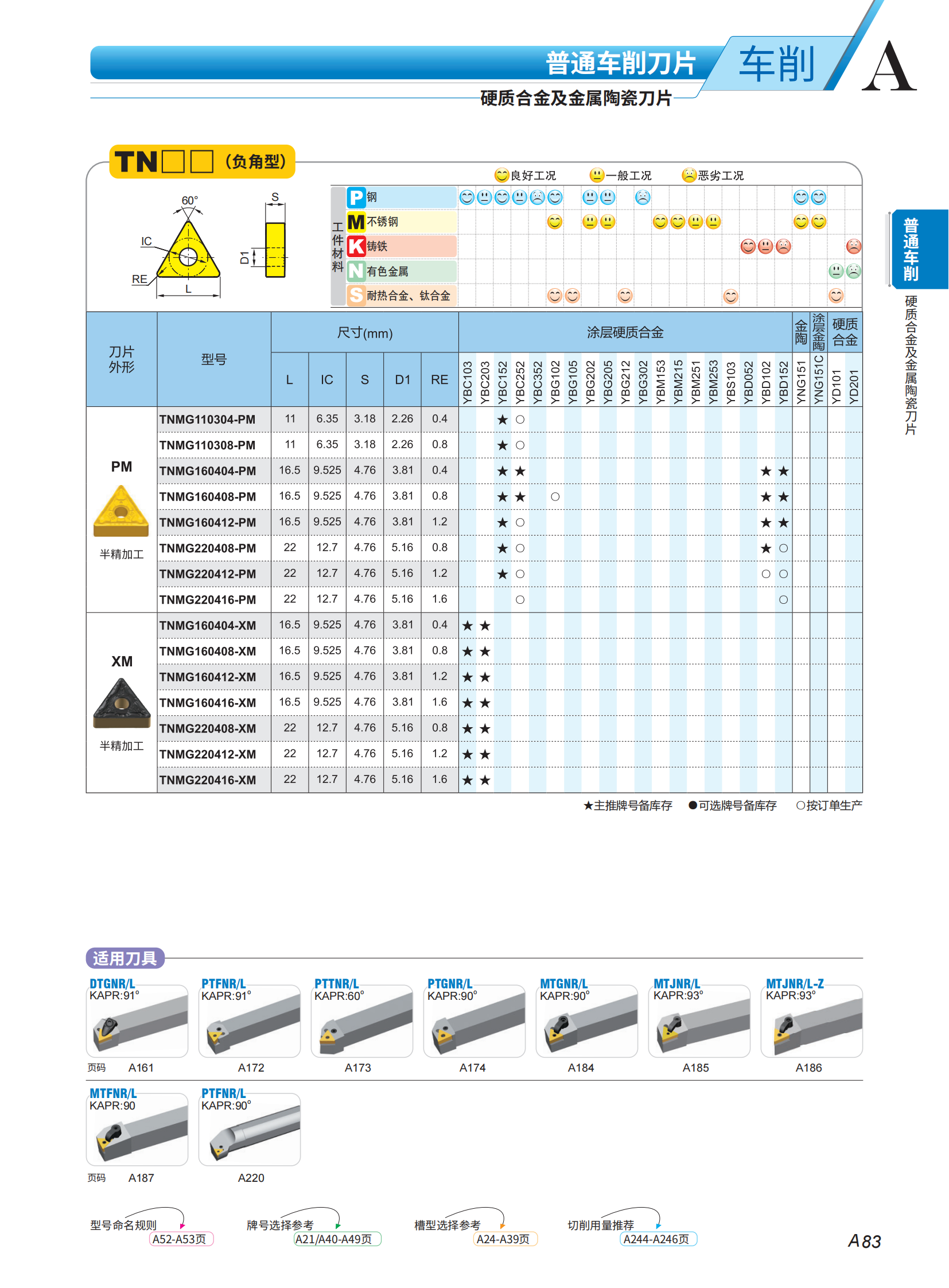The height and width of the screenshot is (1288, 949).
Task: Click the YBC252 grade column header
Action: [x=520, y=382]
